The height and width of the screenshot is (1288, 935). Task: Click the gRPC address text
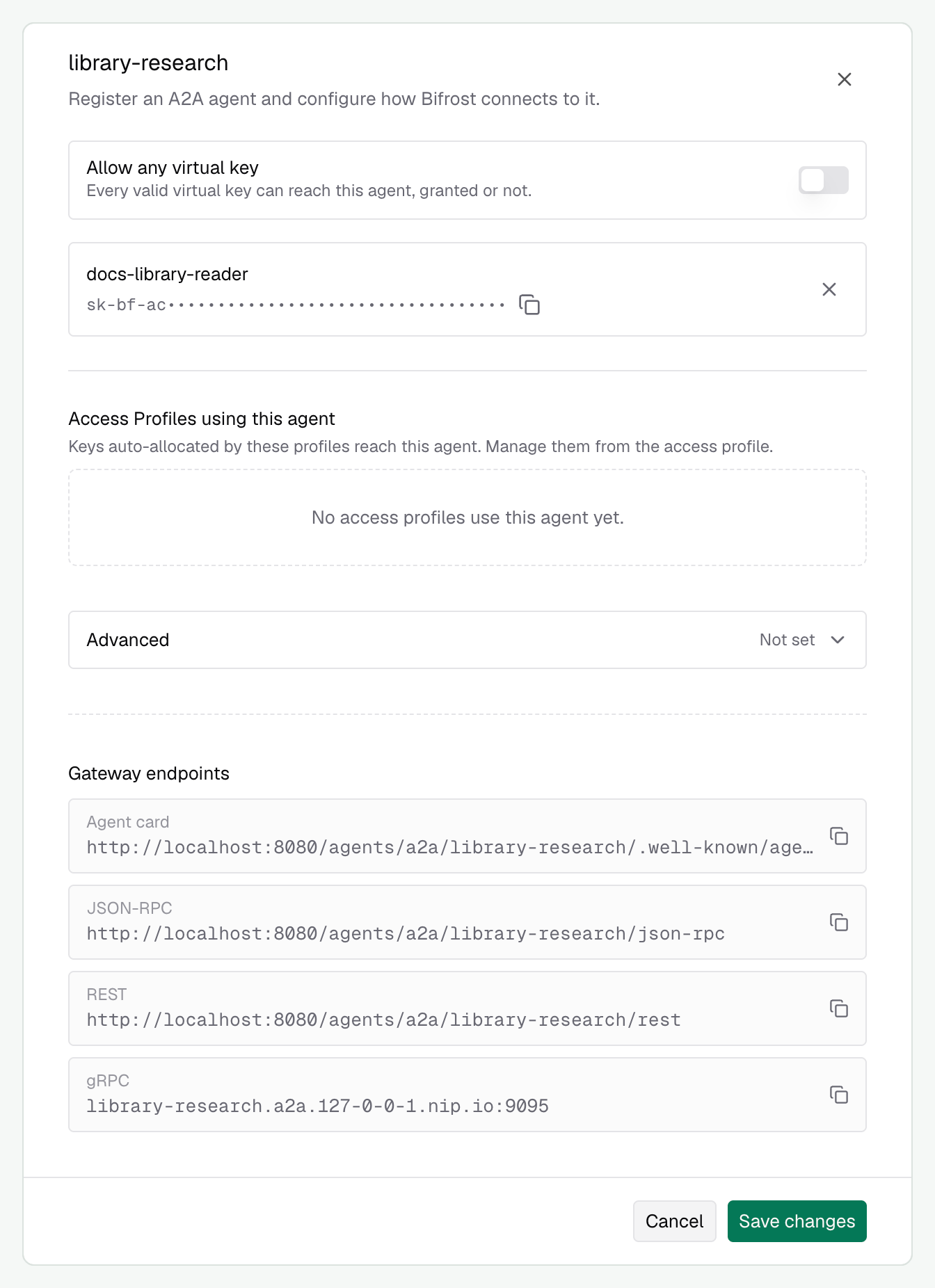click(317, 1106)
